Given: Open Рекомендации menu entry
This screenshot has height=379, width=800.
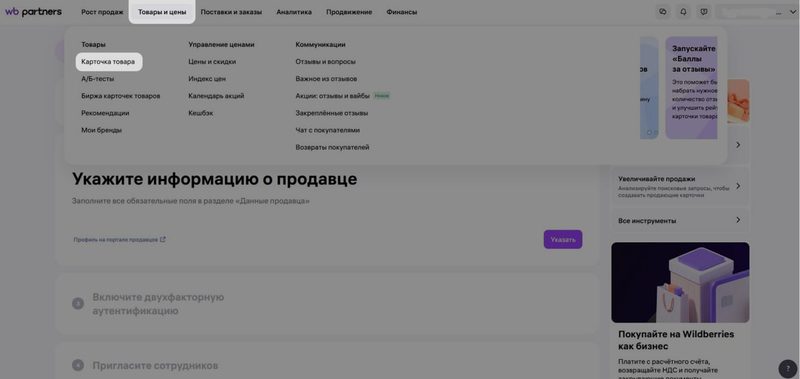Looking at the screenshot, I should pos(105,113).
